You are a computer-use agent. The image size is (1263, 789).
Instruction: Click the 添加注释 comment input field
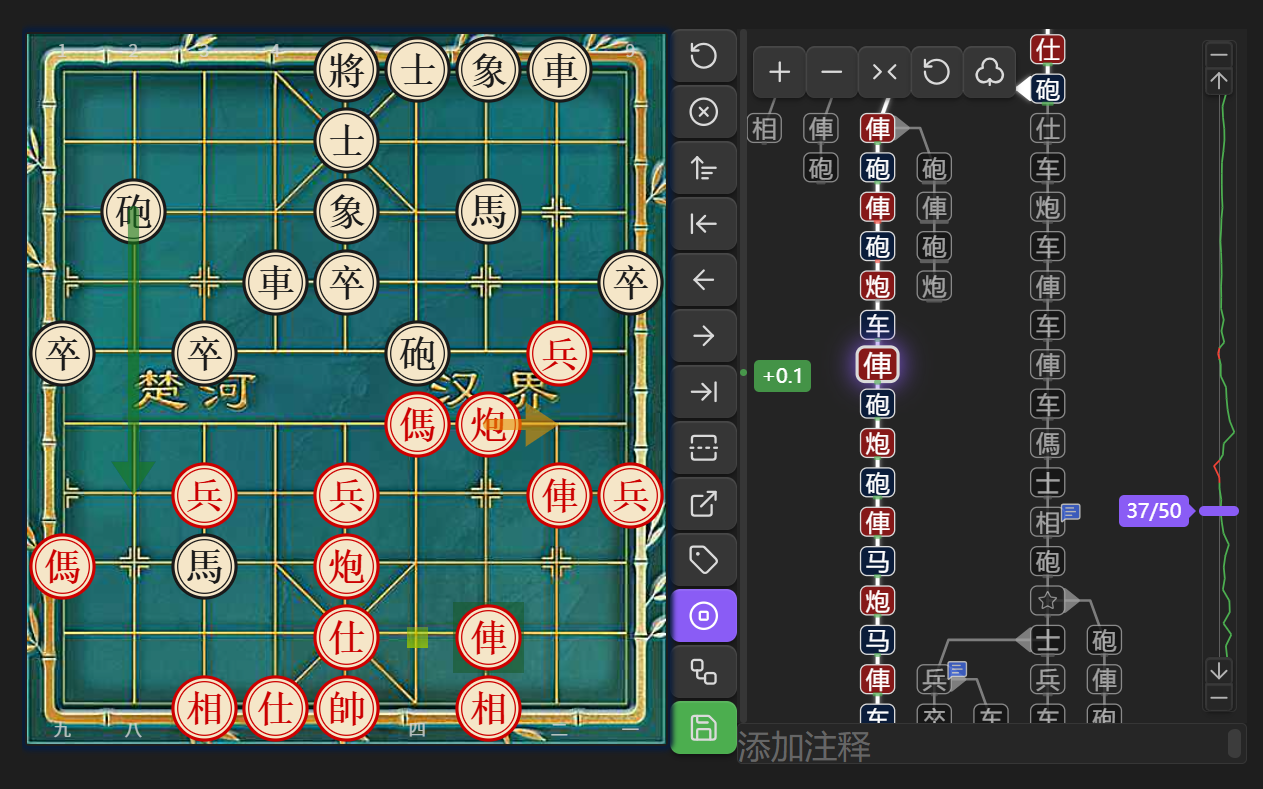pyautogui.click(x=990, y=746)
